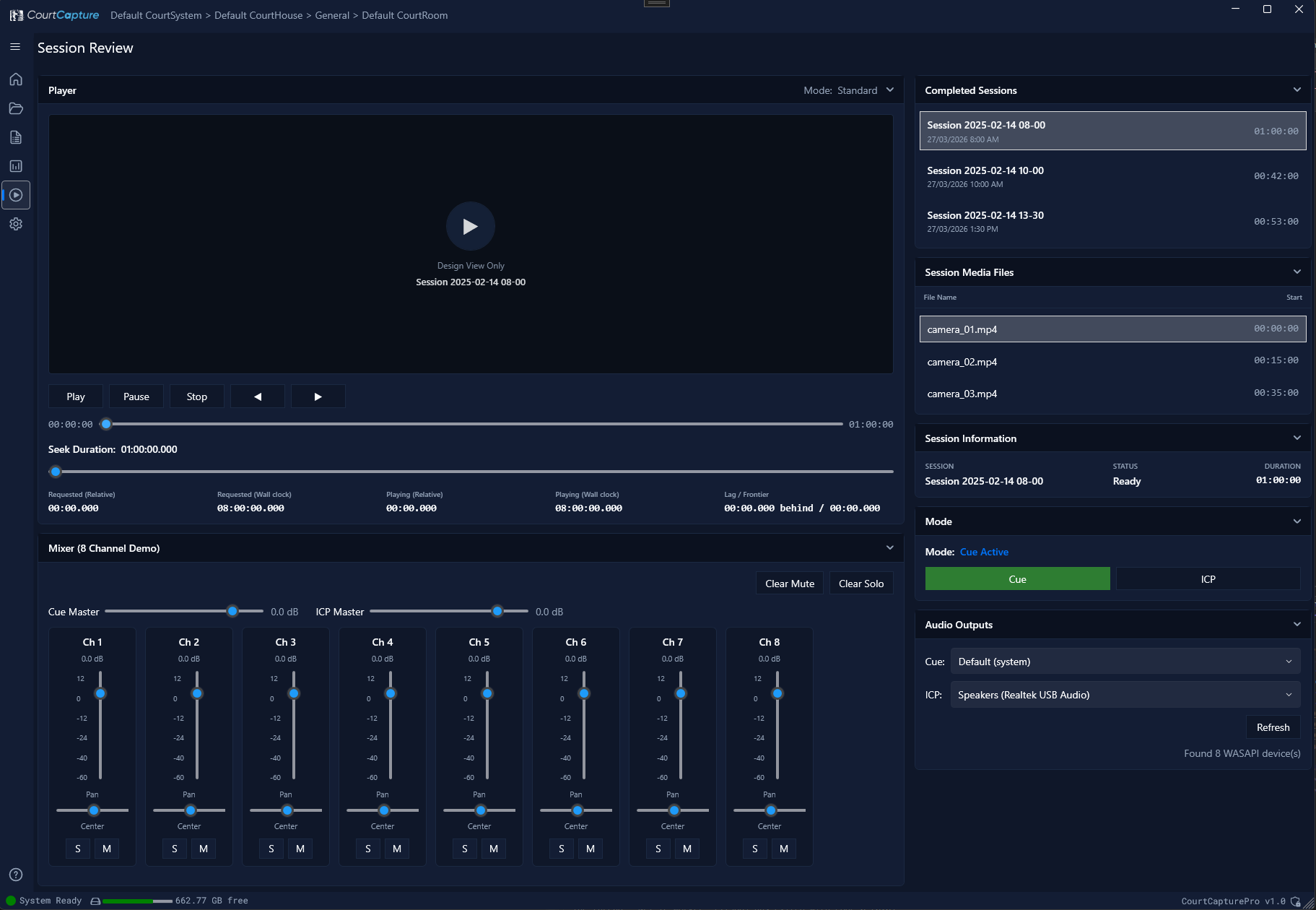1316x910 pixels.
Task: Open the chart report sidebar icon
Action: tap(16, 166)
